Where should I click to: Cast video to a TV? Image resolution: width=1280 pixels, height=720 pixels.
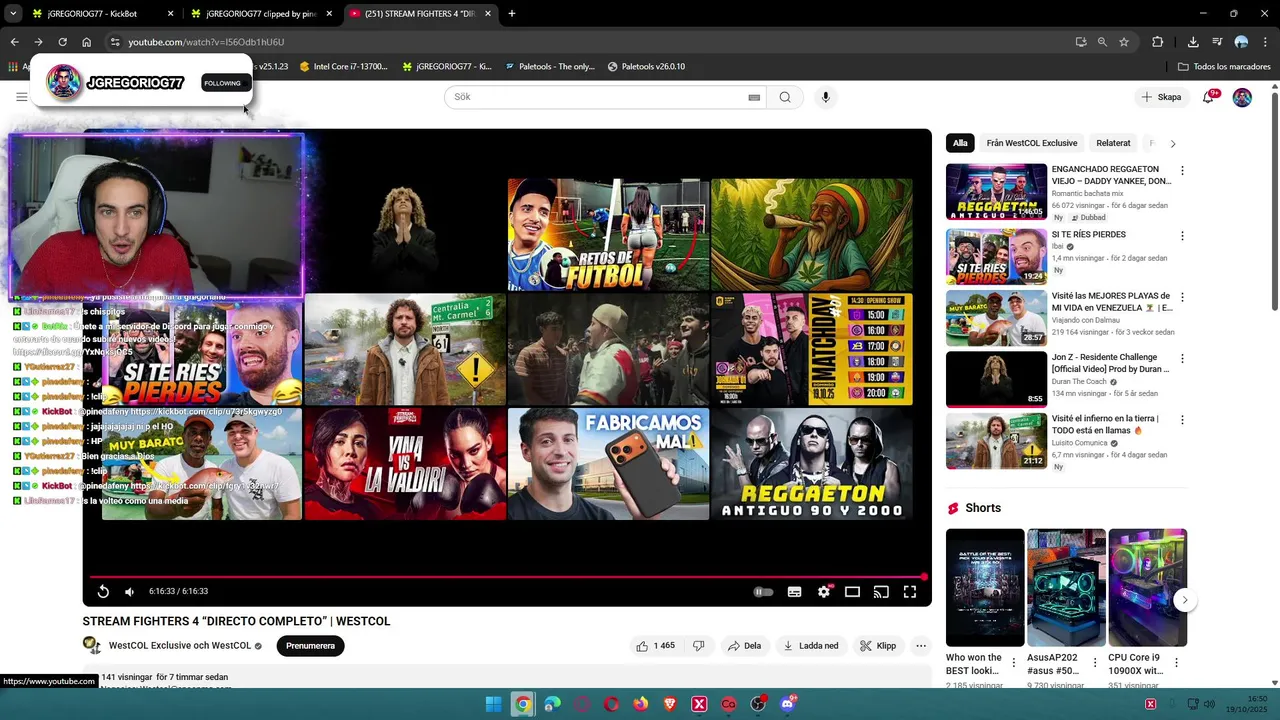pos(881,591)
